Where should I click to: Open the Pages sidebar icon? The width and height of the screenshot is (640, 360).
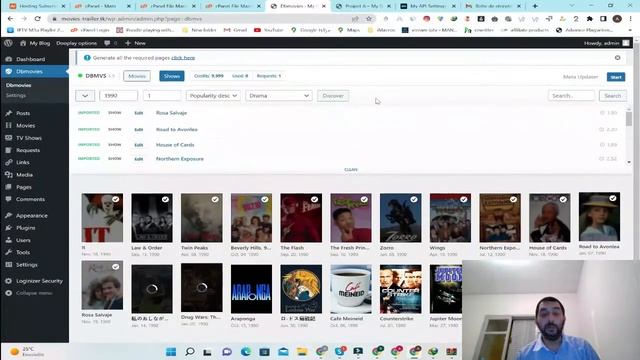point(9,187)
